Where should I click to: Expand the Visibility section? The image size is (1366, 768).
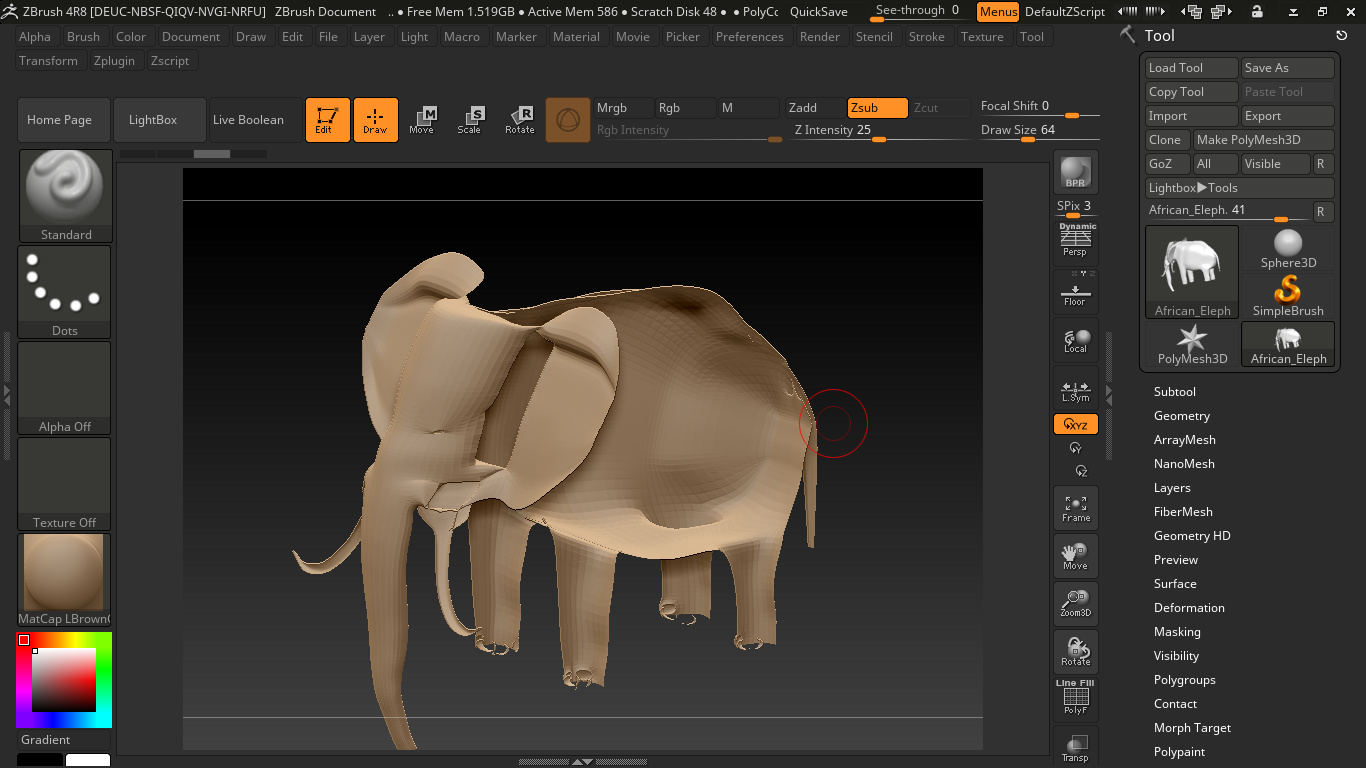coord(1176,656)
